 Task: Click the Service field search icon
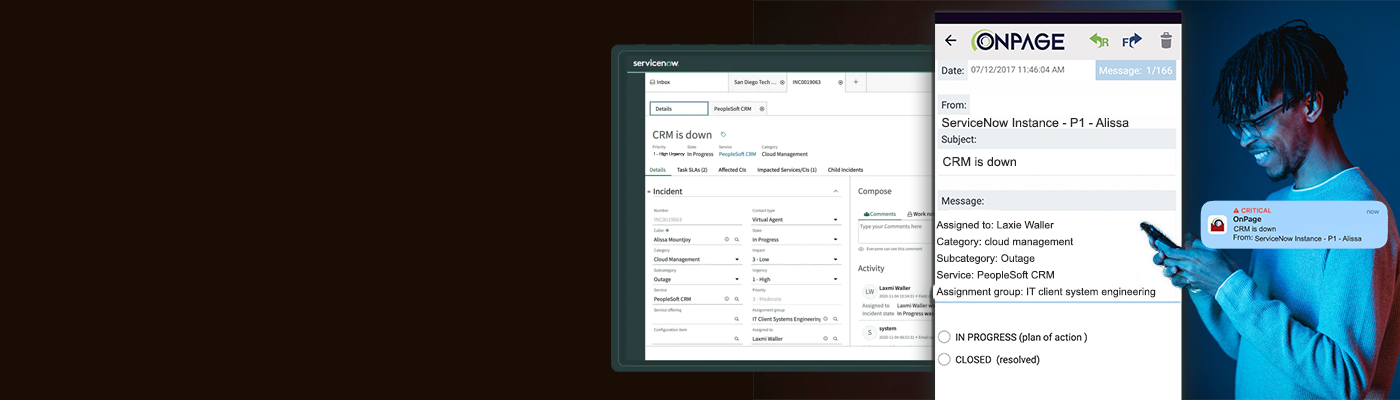[x=737, y=299]
